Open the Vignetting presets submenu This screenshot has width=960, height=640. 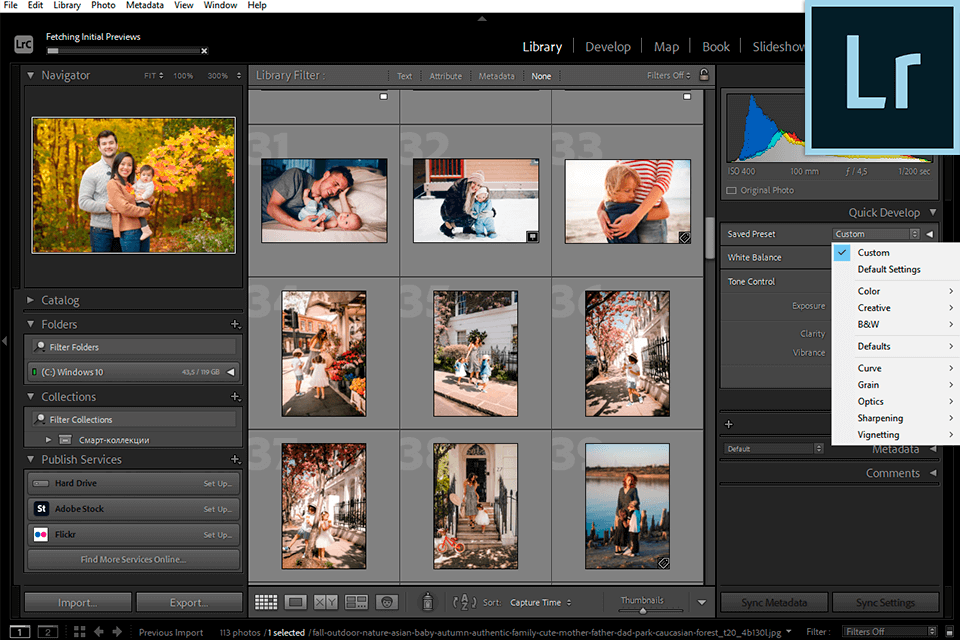coord(896,434)
